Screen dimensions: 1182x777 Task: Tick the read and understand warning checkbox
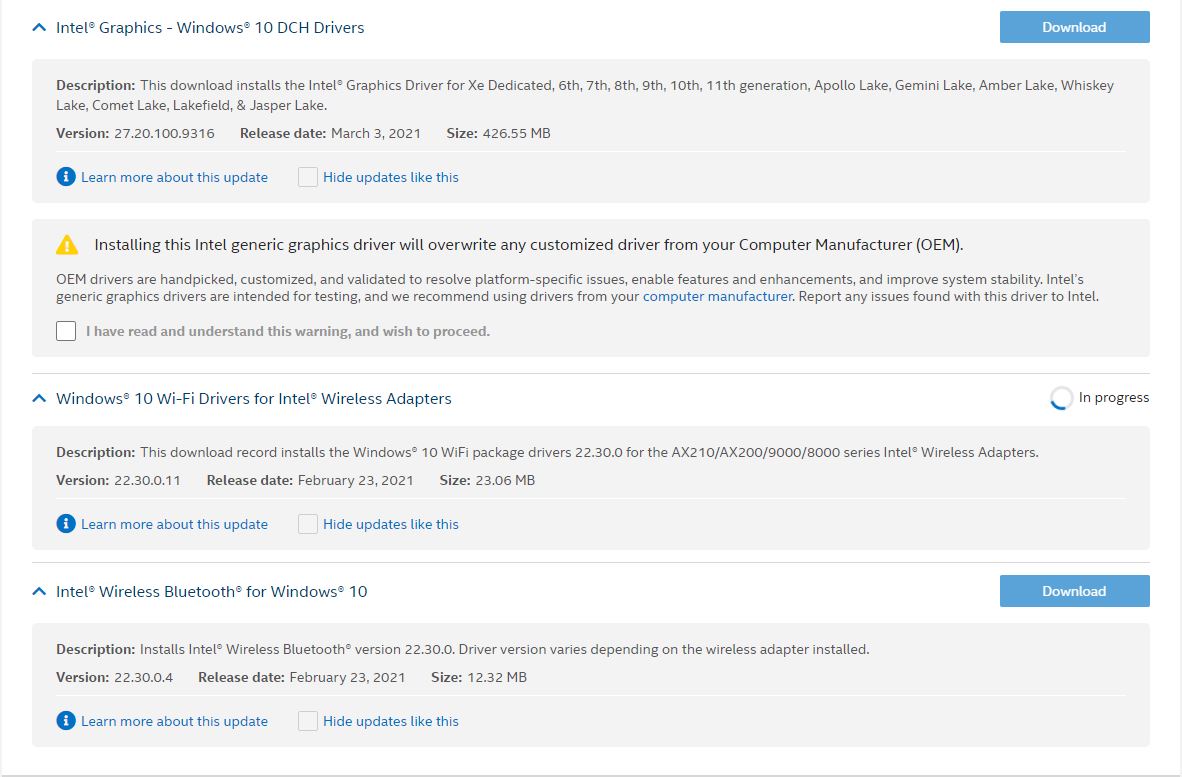tap(66, 331)
